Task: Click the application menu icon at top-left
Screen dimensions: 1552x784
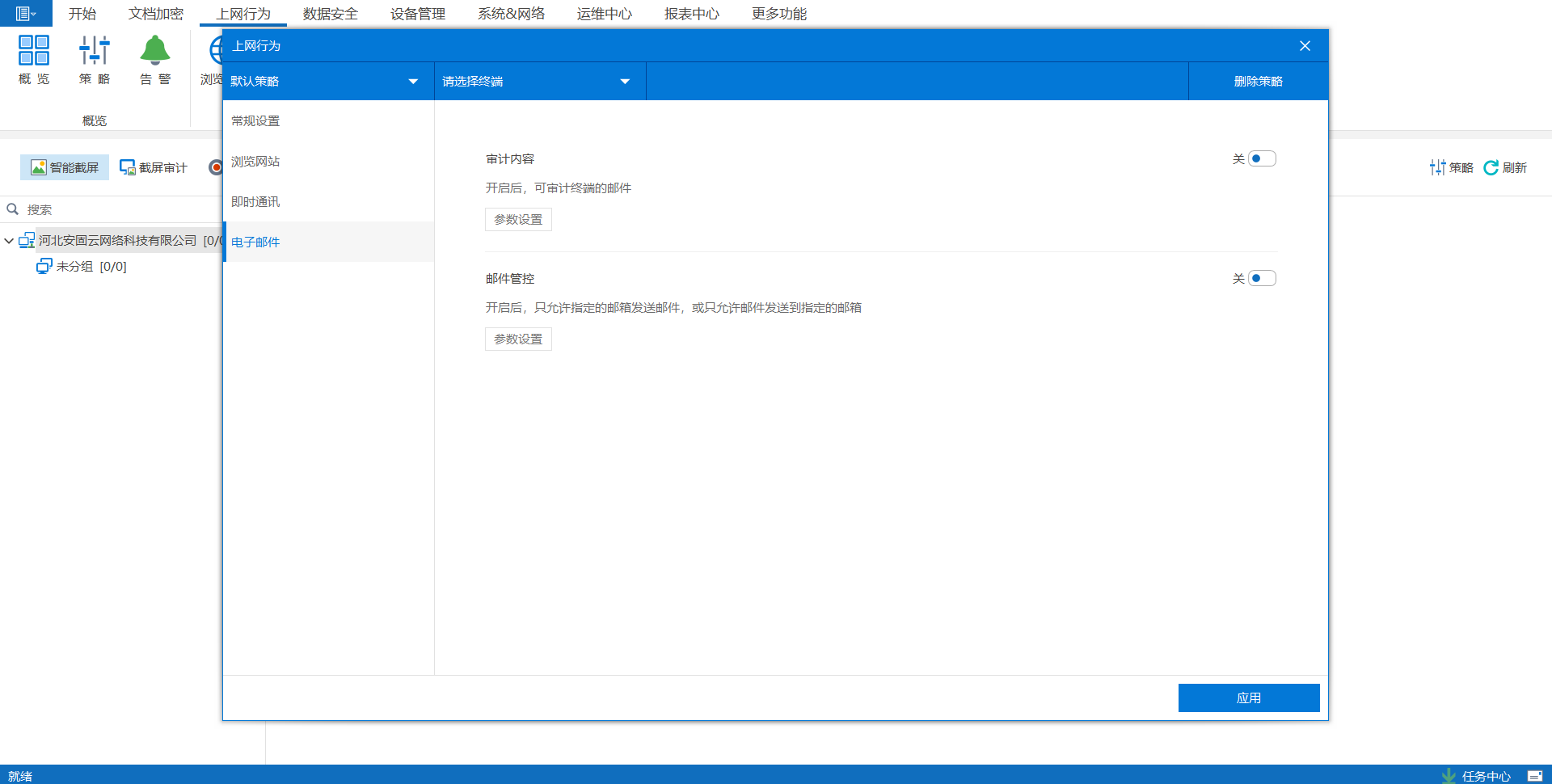Action: (x=25, y=14)
